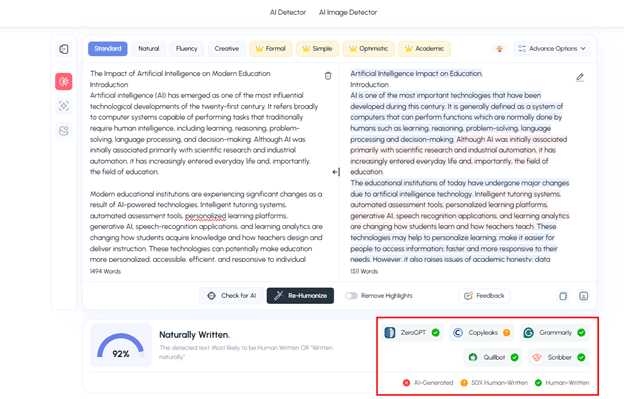Click the 'AI-Generated' legend label

[433, 383]
